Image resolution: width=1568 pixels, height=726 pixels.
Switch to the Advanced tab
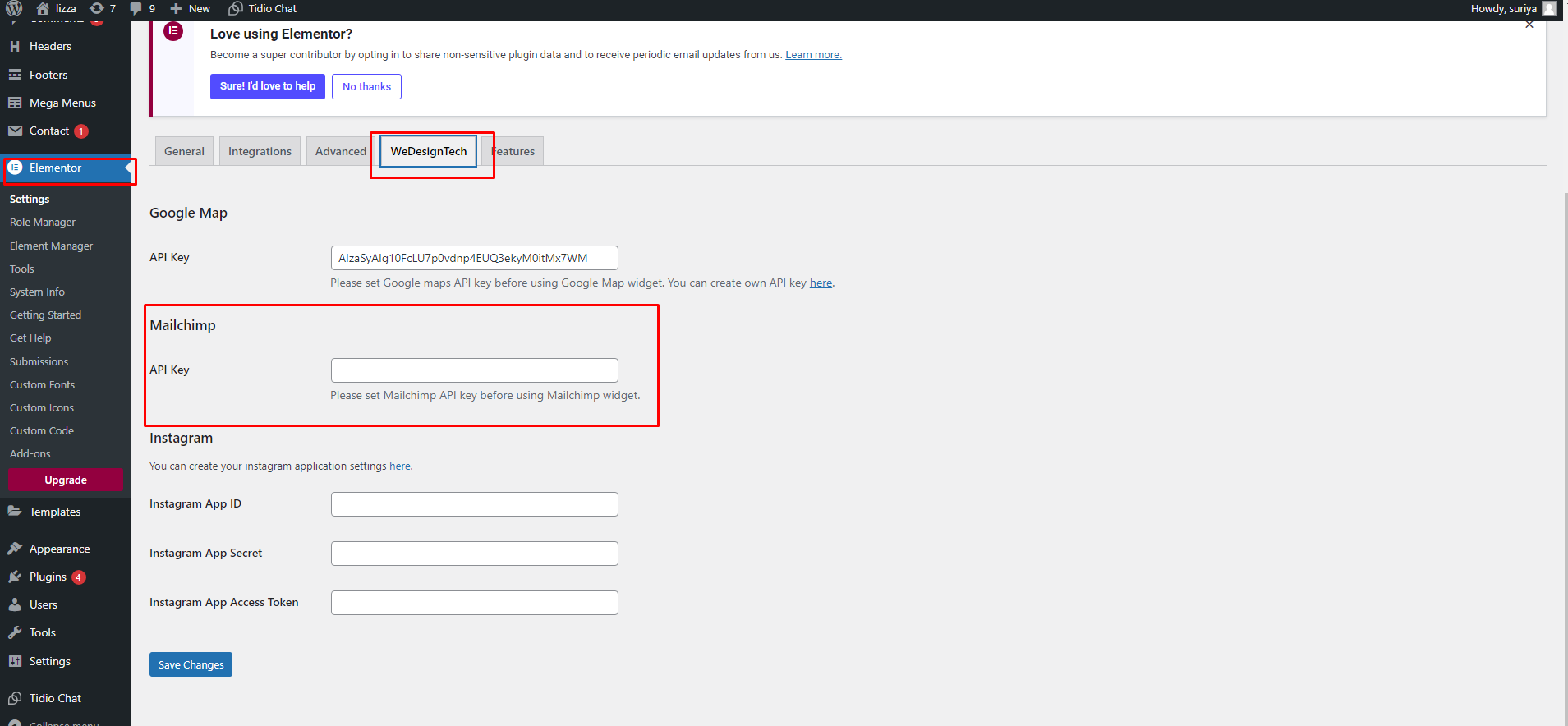pos(341,151)
